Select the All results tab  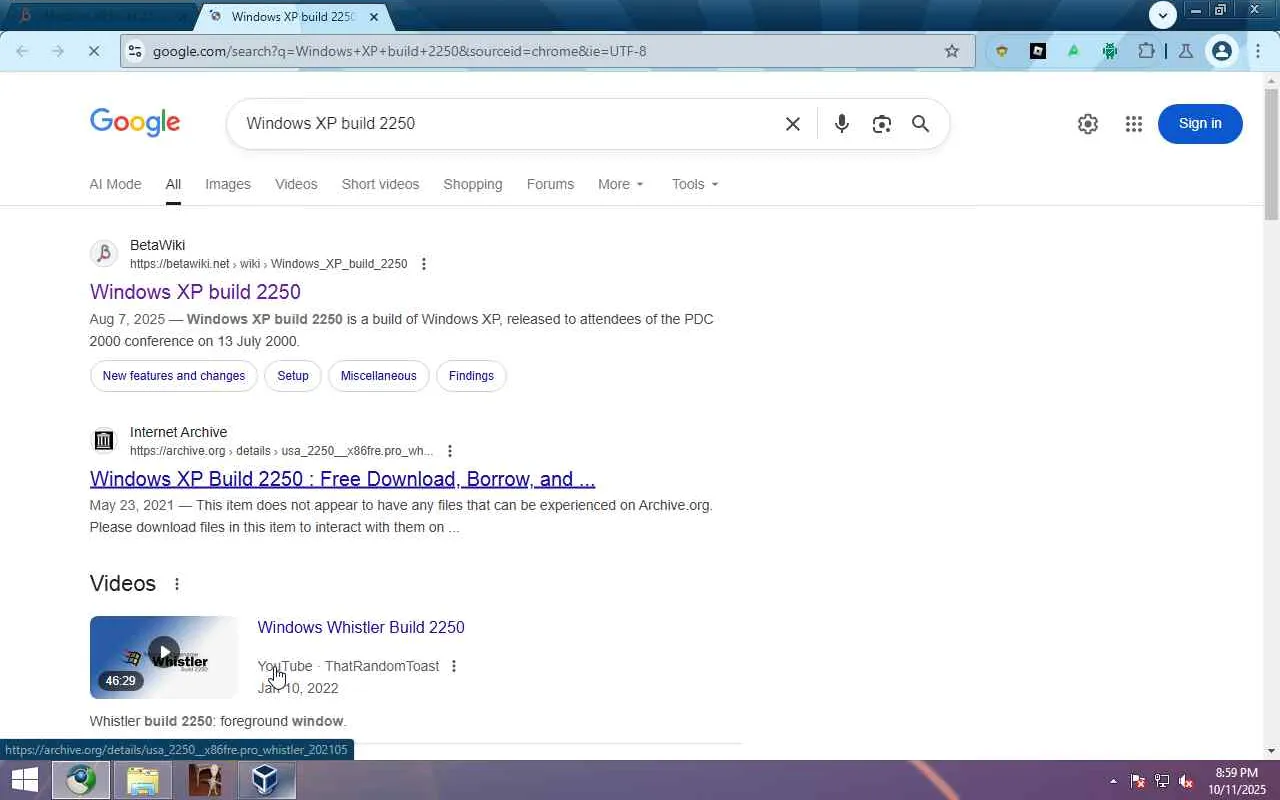(x=173, y=184)
